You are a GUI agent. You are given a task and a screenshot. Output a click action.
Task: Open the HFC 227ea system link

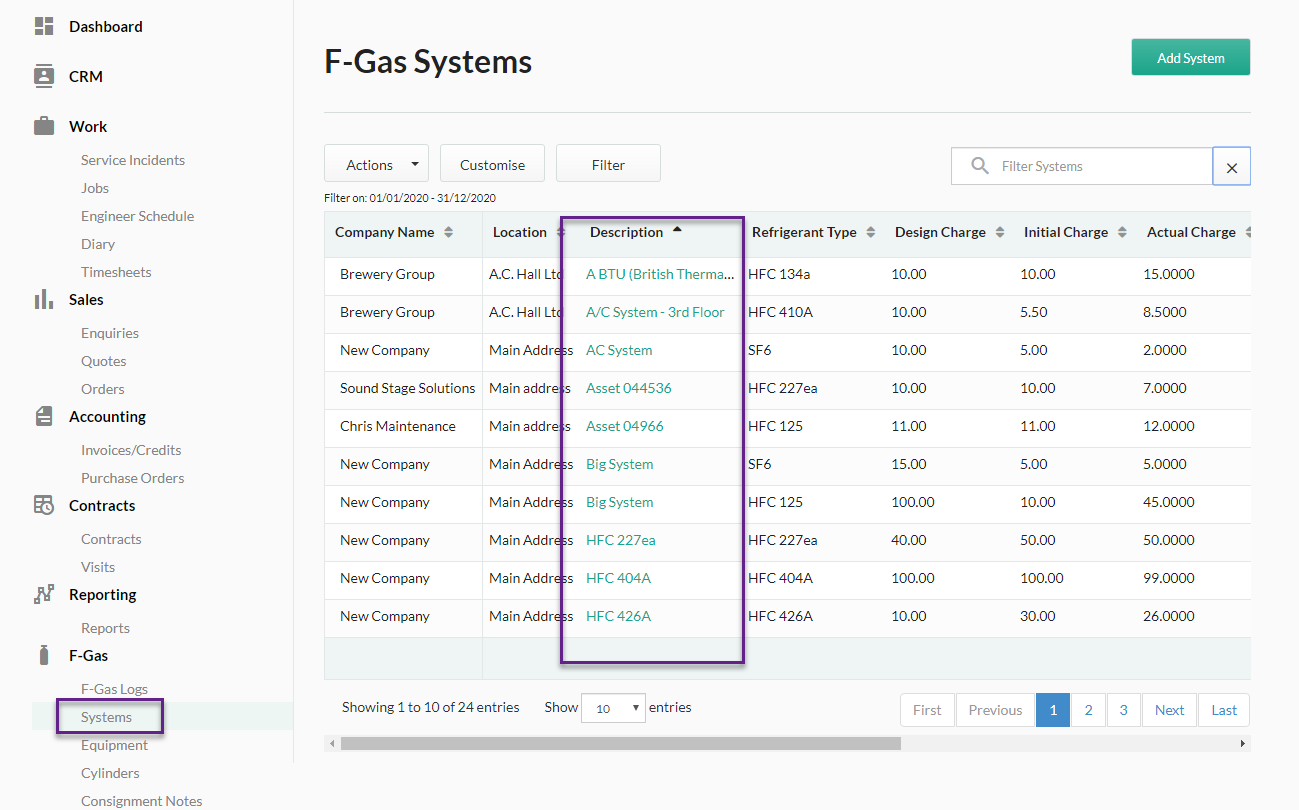tap(621, 540)
